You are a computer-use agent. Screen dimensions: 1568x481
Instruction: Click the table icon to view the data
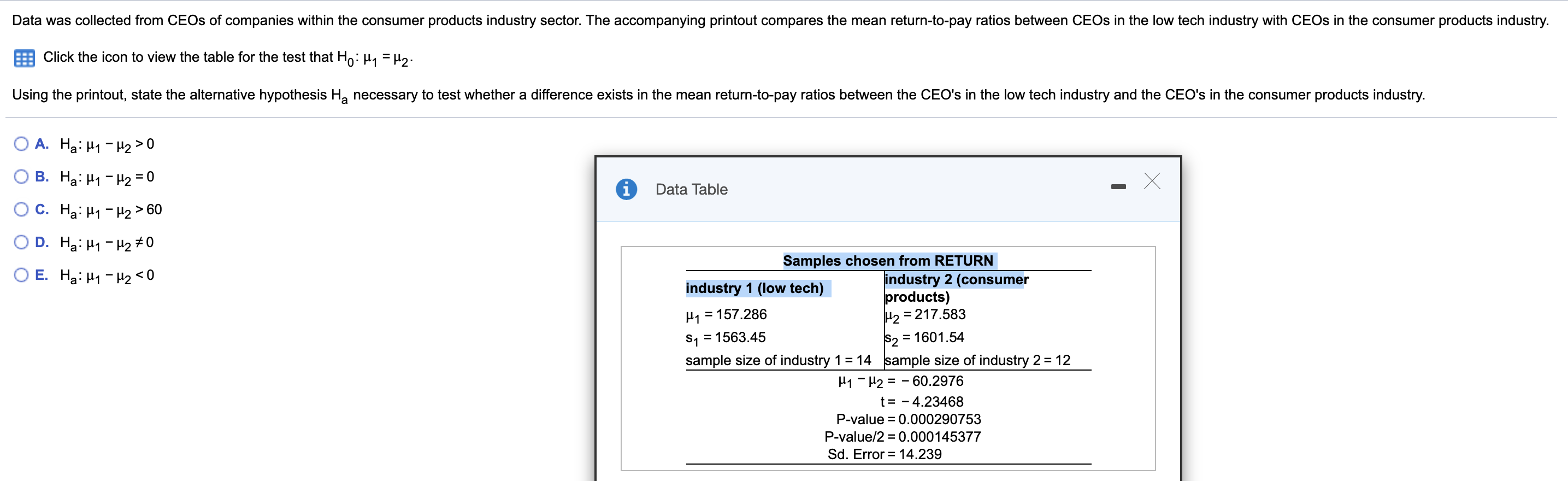(x=23, y=57)
